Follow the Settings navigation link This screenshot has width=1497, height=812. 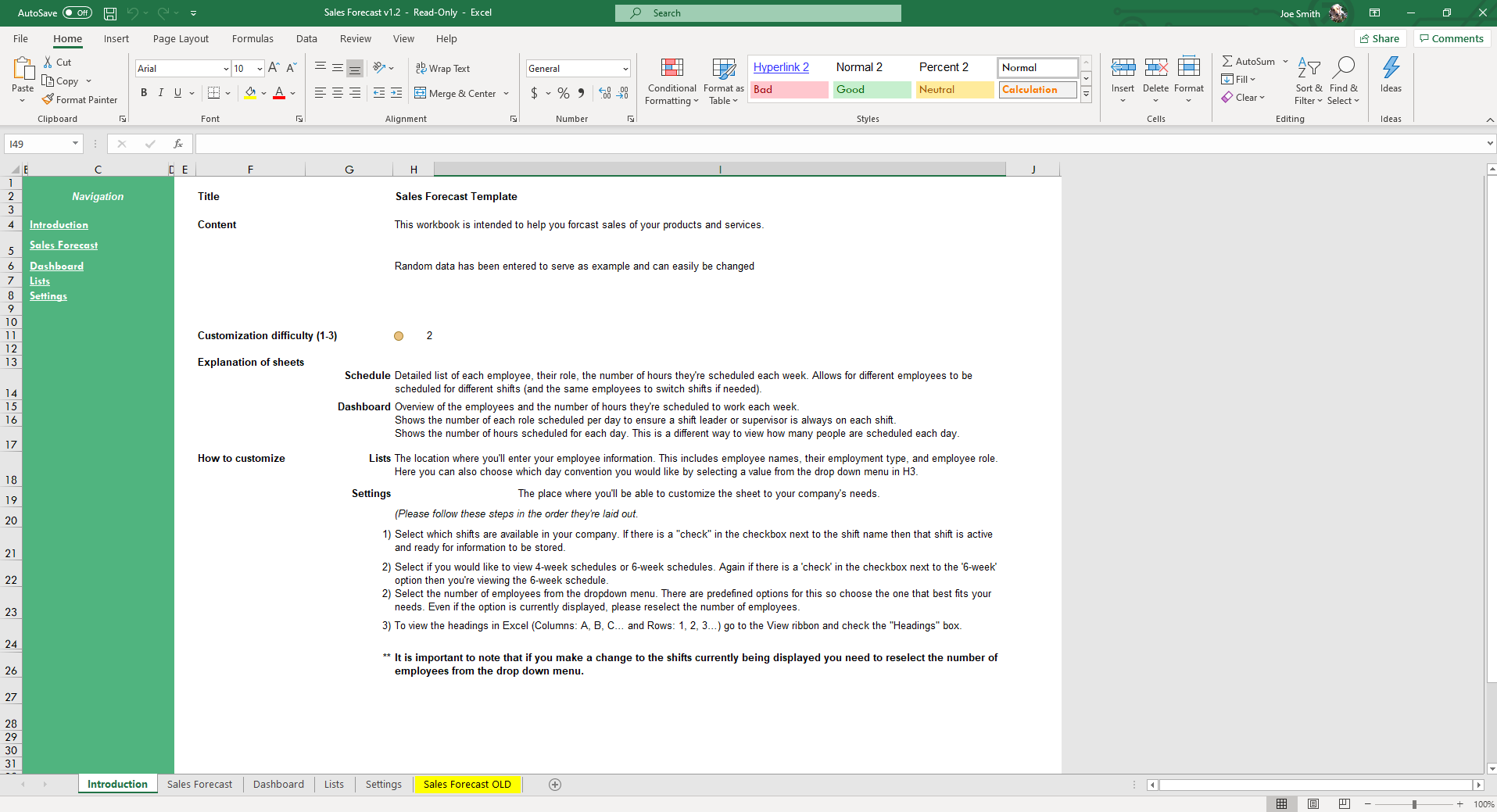(48, 295)
